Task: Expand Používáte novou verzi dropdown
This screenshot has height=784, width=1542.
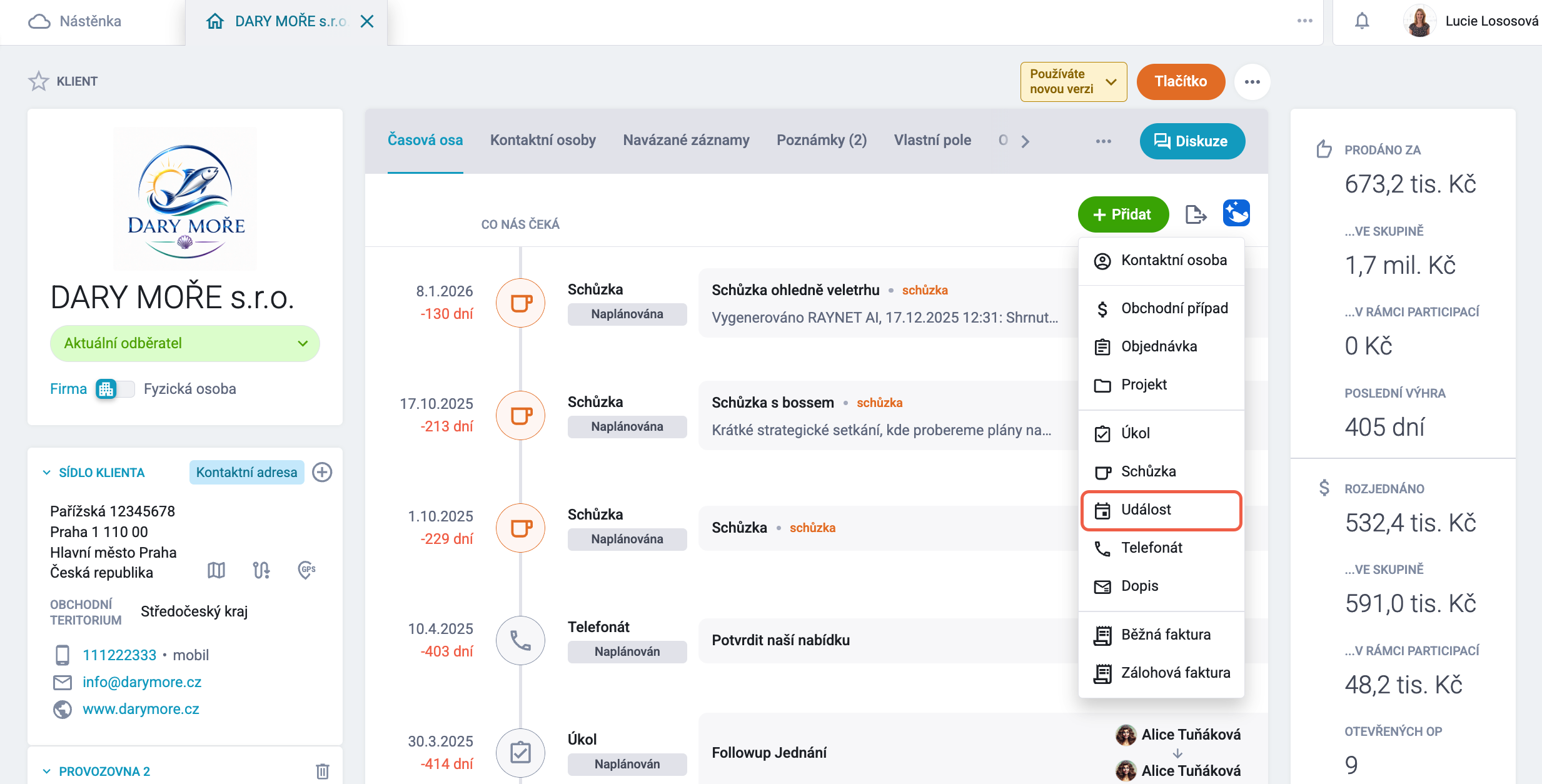Action: point(1074,82)
